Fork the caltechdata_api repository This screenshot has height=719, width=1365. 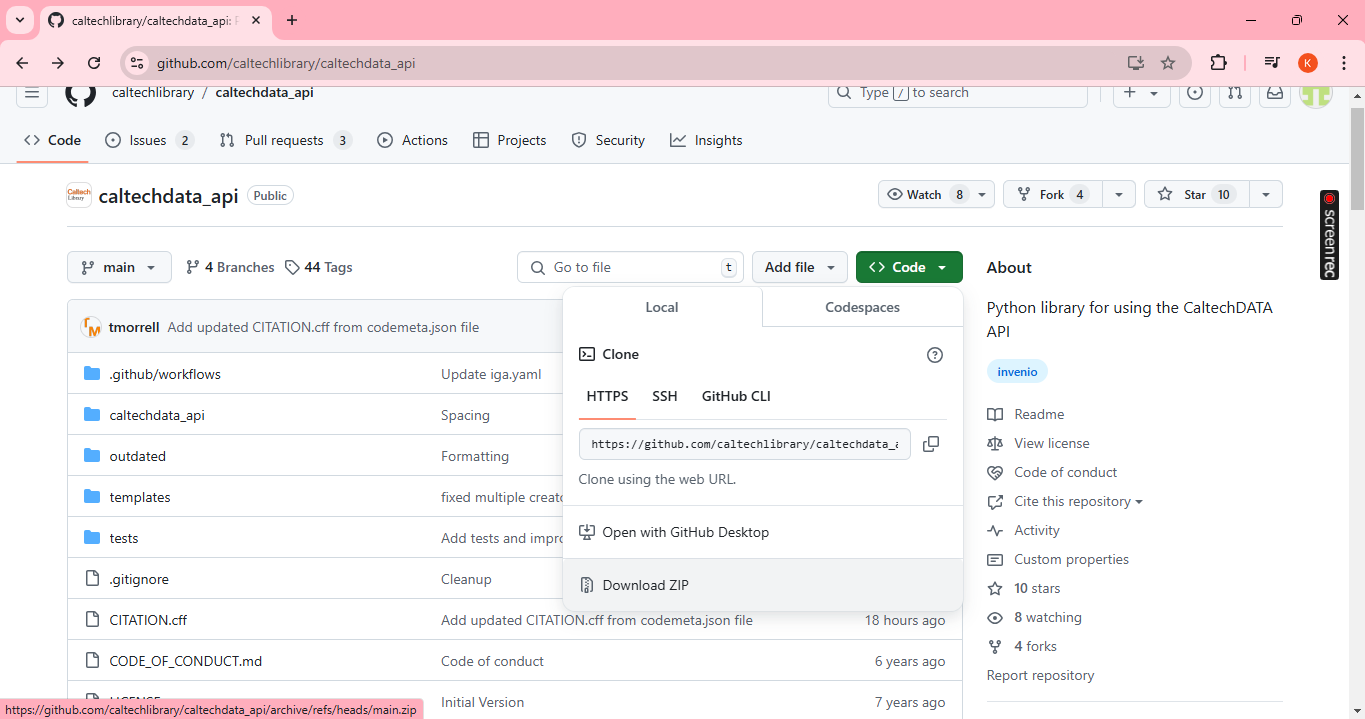1053,195
